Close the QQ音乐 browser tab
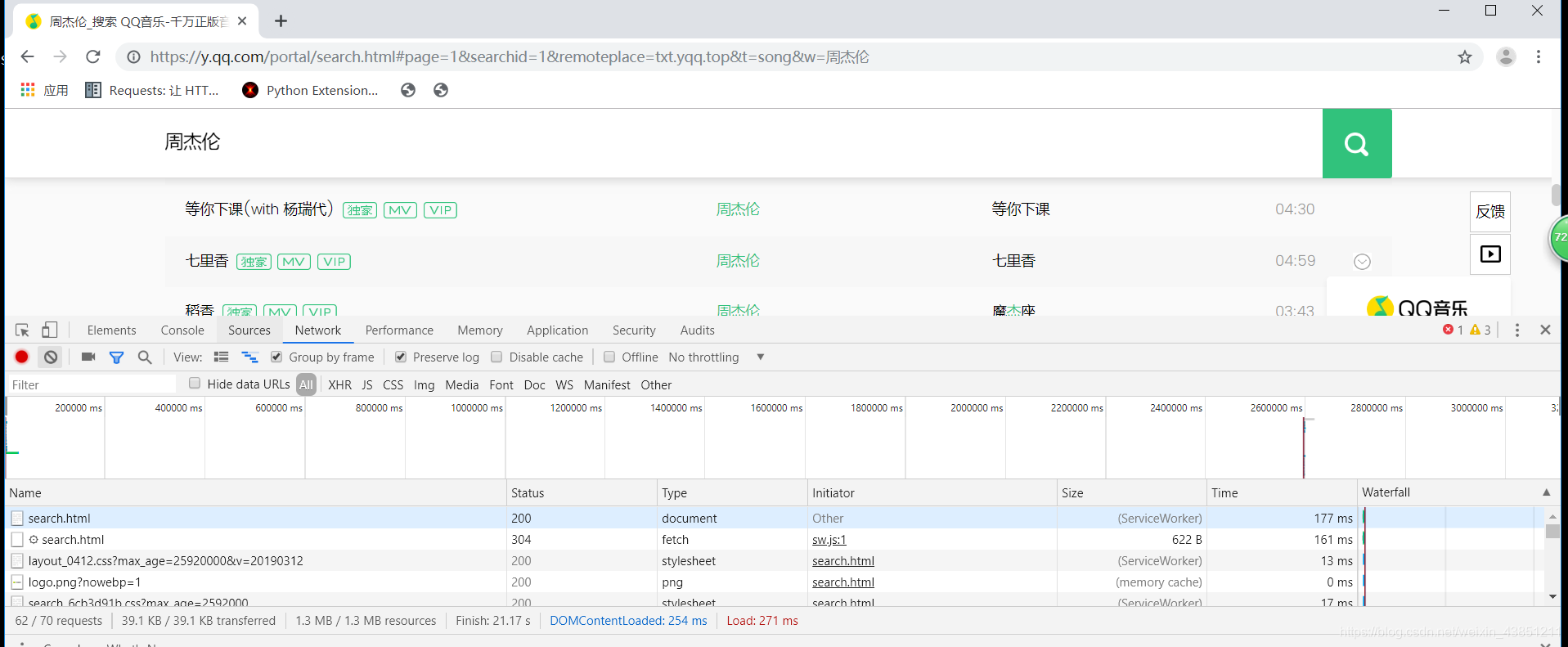This screenshot has width=1568, height=647. (242, 21)
